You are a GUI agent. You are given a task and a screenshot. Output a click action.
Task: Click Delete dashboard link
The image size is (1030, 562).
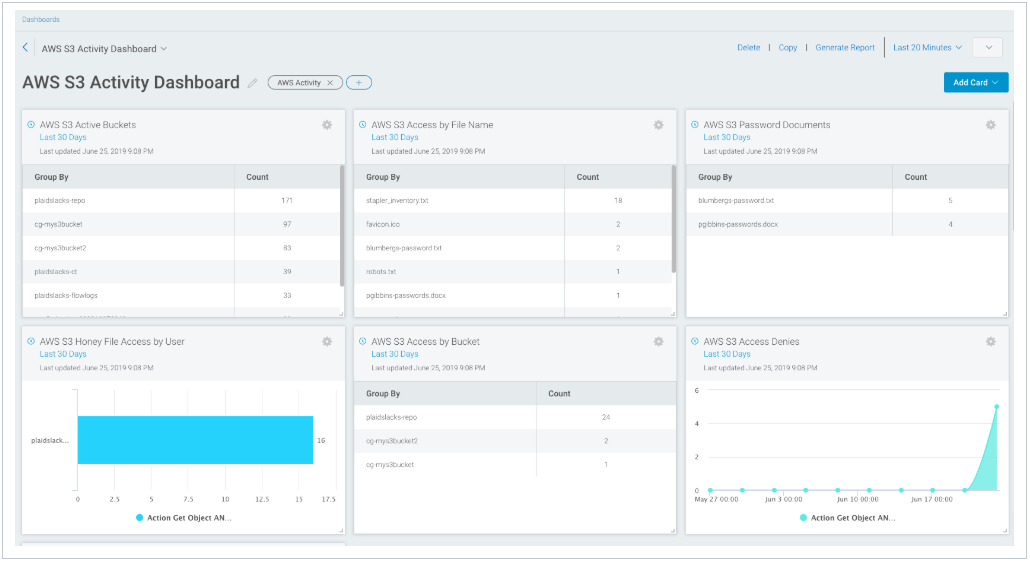coord(748,48)
